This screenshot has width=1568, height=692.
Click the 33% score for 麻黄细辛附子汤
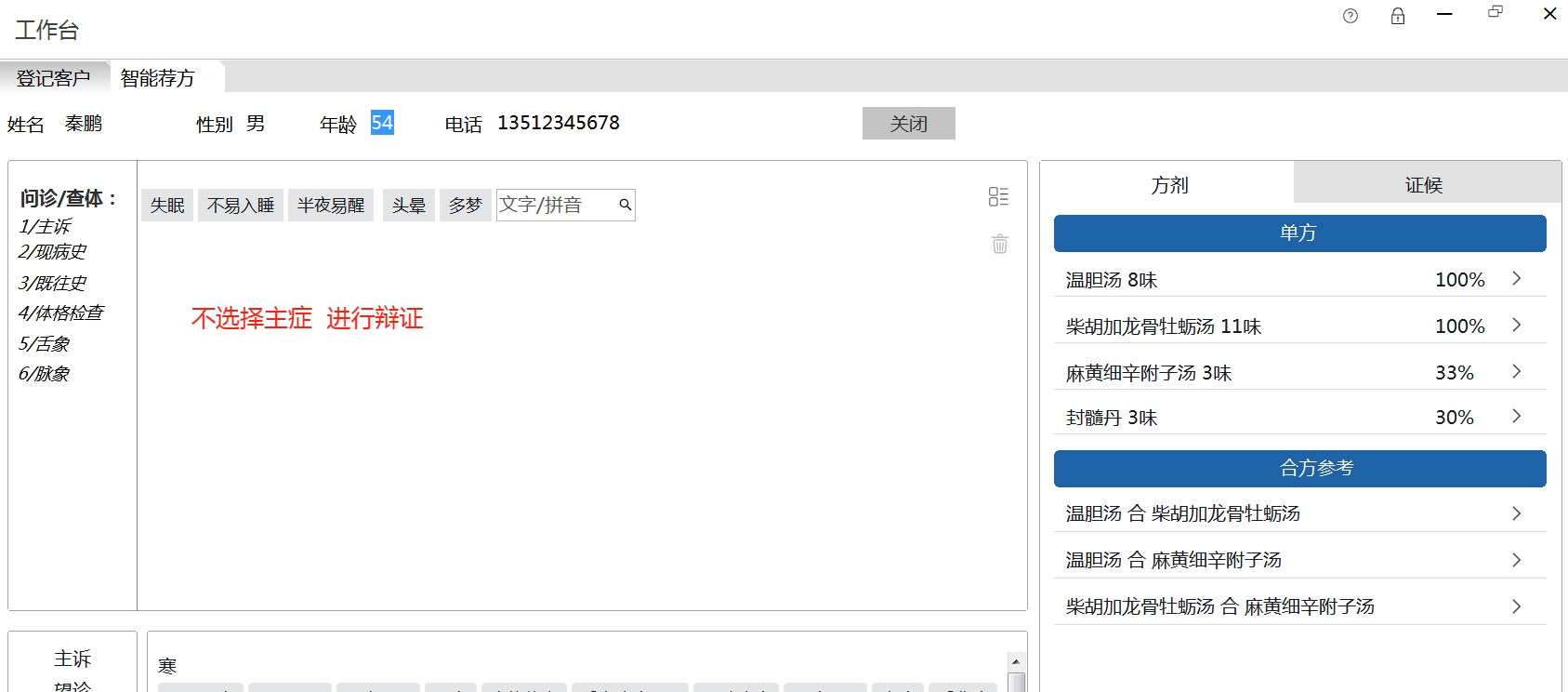pos(1455,372)
